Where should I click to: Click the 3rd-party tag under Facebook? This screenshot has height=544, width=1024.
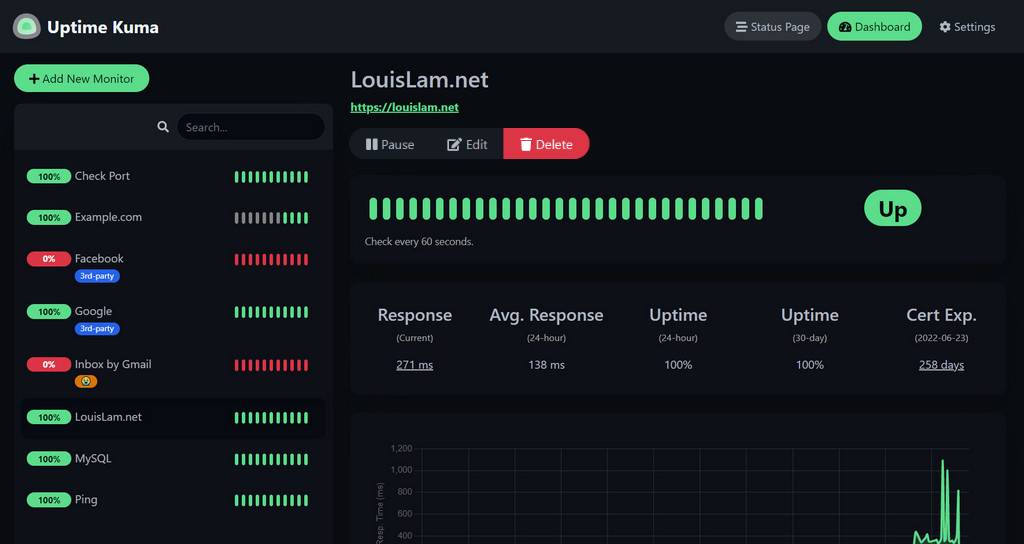97,276
